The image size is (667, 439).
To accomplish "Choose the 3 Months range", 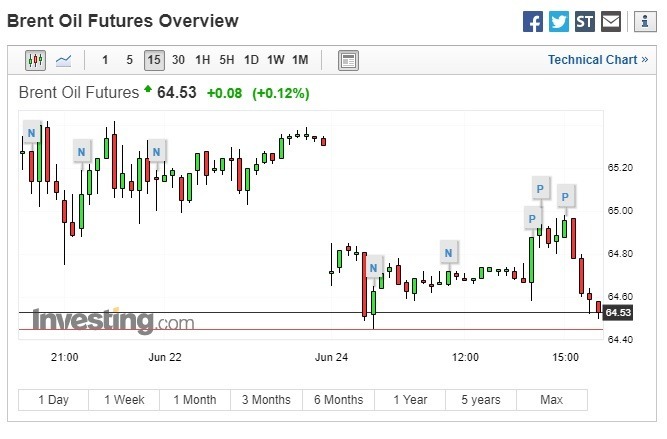I will click(266, 400).
